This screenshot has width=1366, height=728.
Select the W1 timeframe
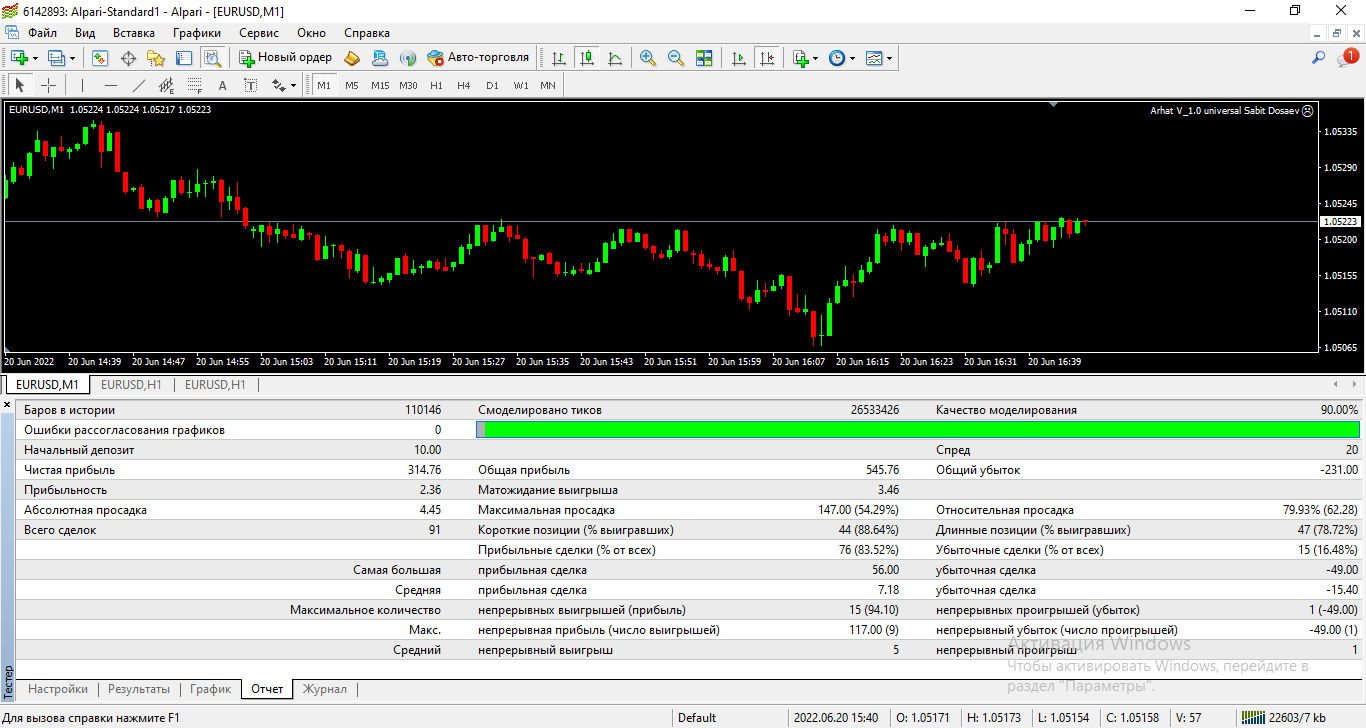521,85
